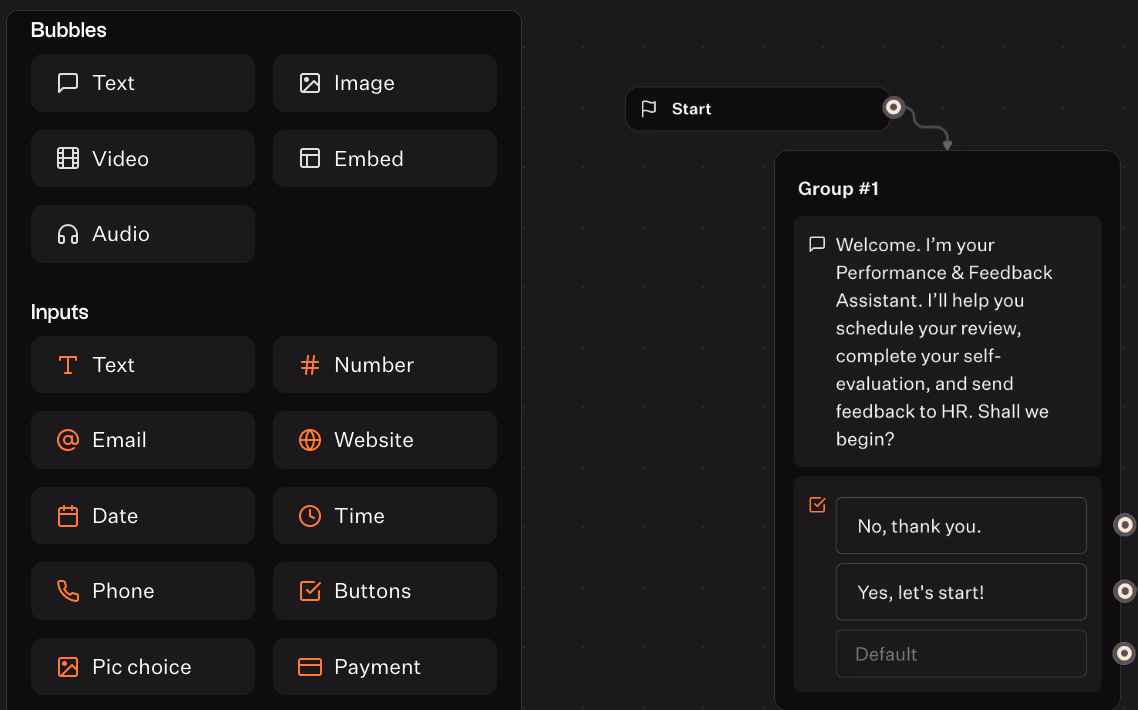Choose the Pic choice input block
This screenshot has height=710, width=1138.
point(142,667)
